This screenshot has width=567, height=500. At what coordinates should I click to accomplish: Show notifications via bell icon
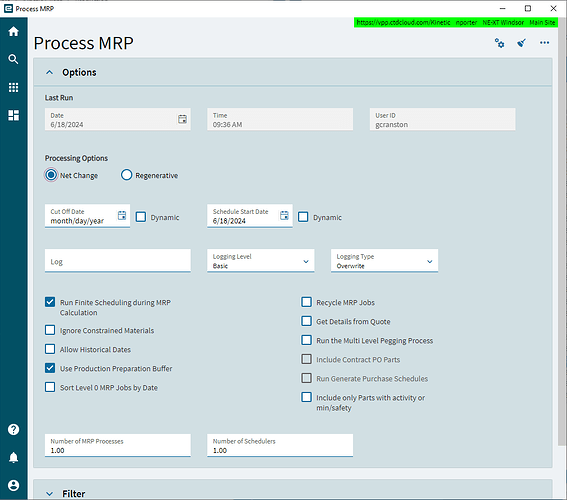point(13,457)
